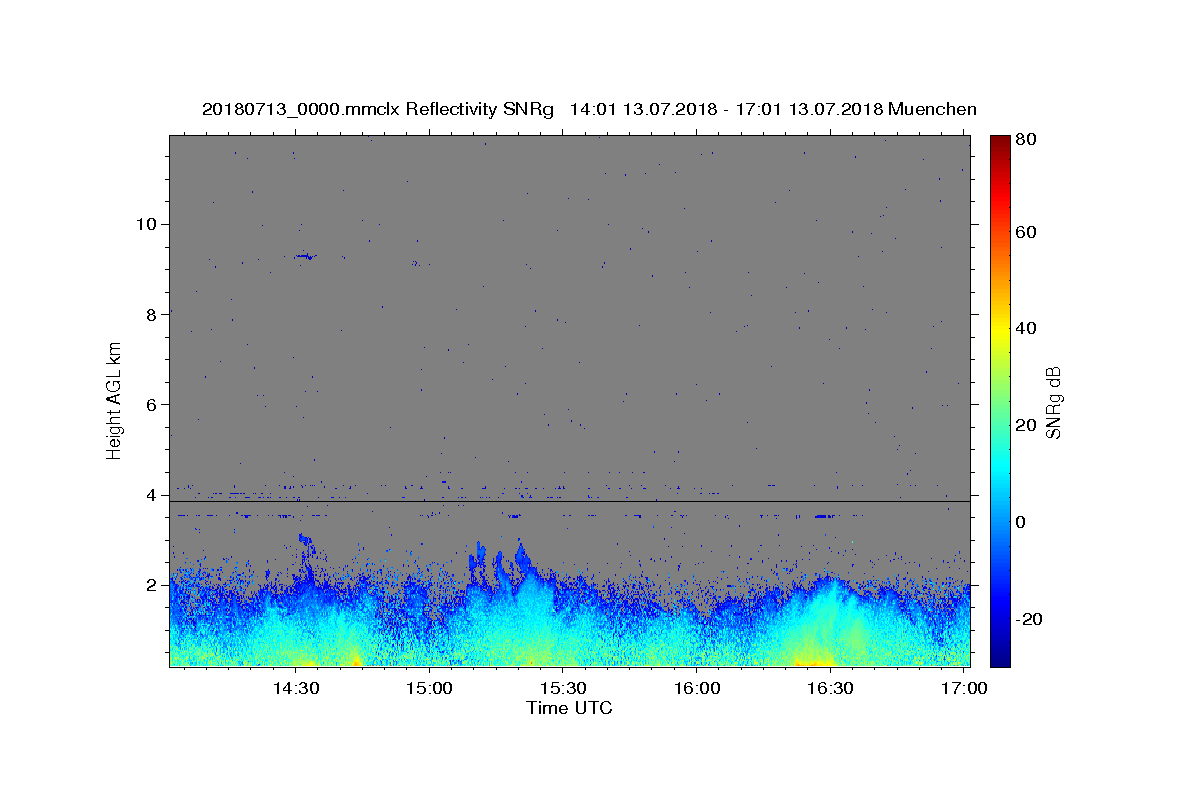Click the colorbar value -20
This screenshot has width=1200, height=800.
pyautogui.click(x=1030, y=618)
